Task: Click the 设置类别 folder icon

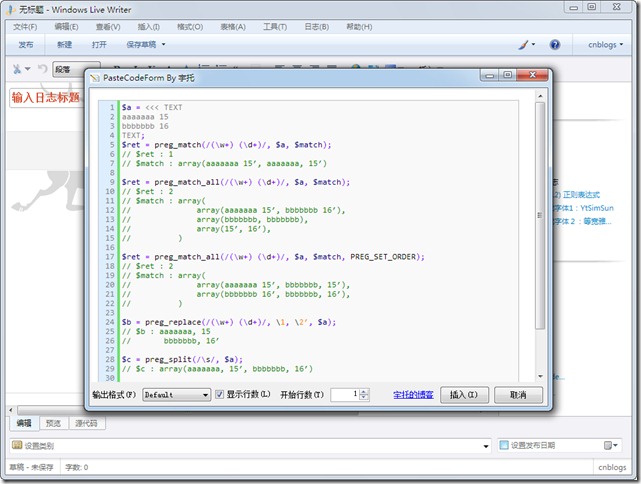Action: click(18, 445)
